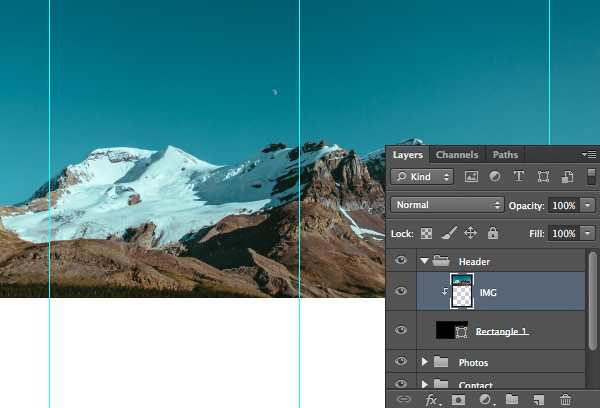Screen dimensions: 600x408
Task: Select the IMG layer thumbnail
Action: pos(462,291)
